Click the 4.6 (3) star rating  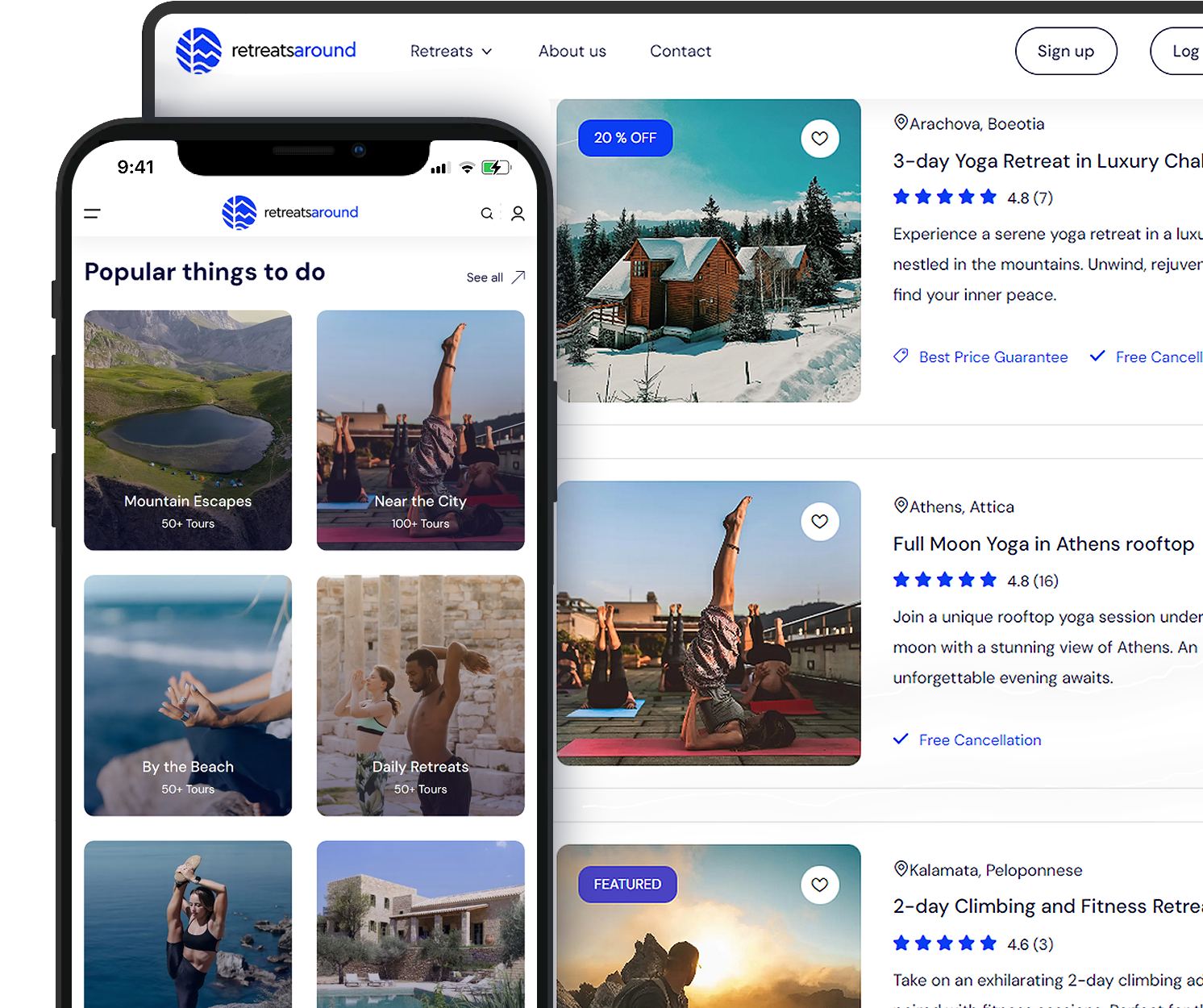coord(973,943)
